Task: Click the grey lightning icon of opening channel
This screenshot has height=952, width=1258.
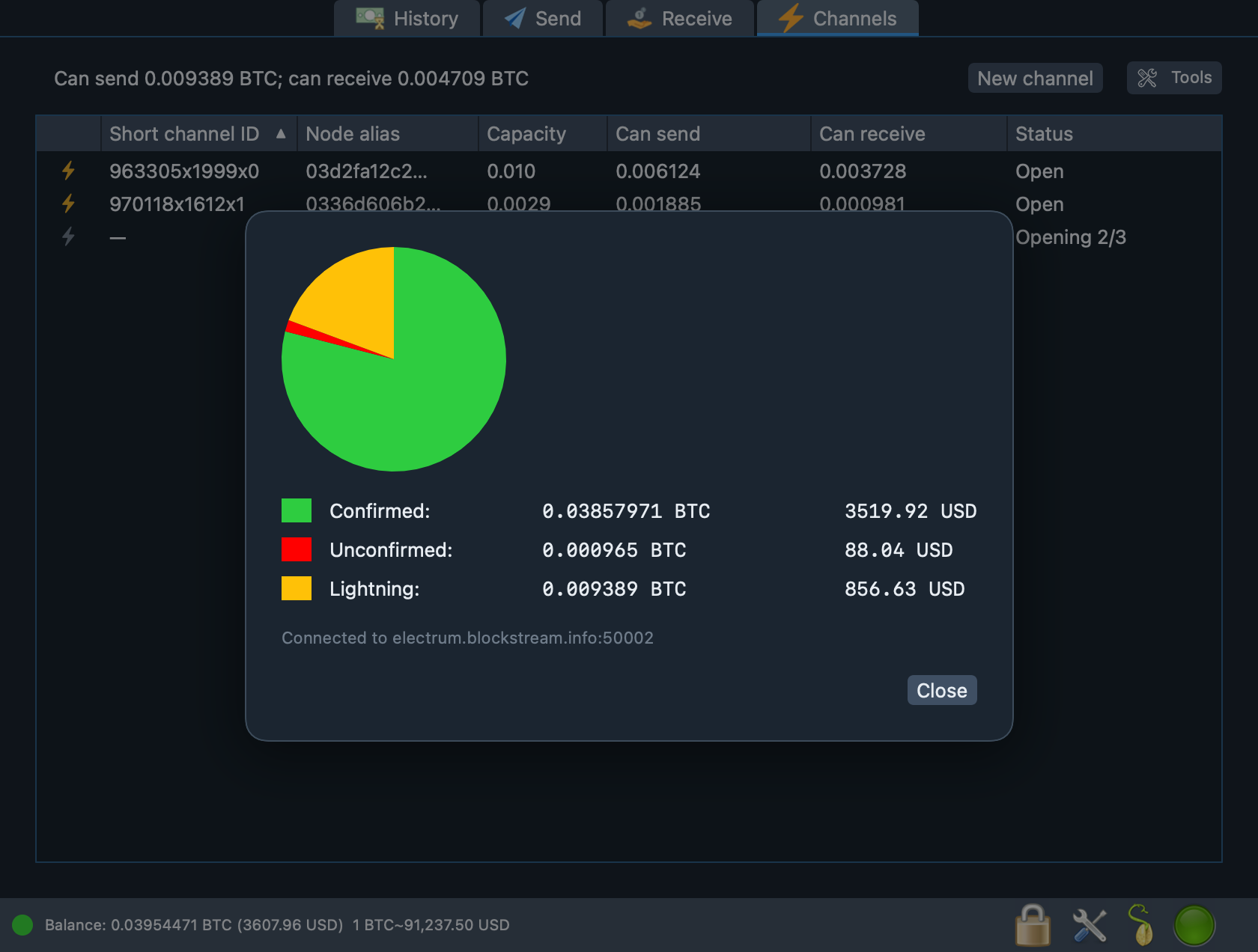Action: tap(68, 237)
